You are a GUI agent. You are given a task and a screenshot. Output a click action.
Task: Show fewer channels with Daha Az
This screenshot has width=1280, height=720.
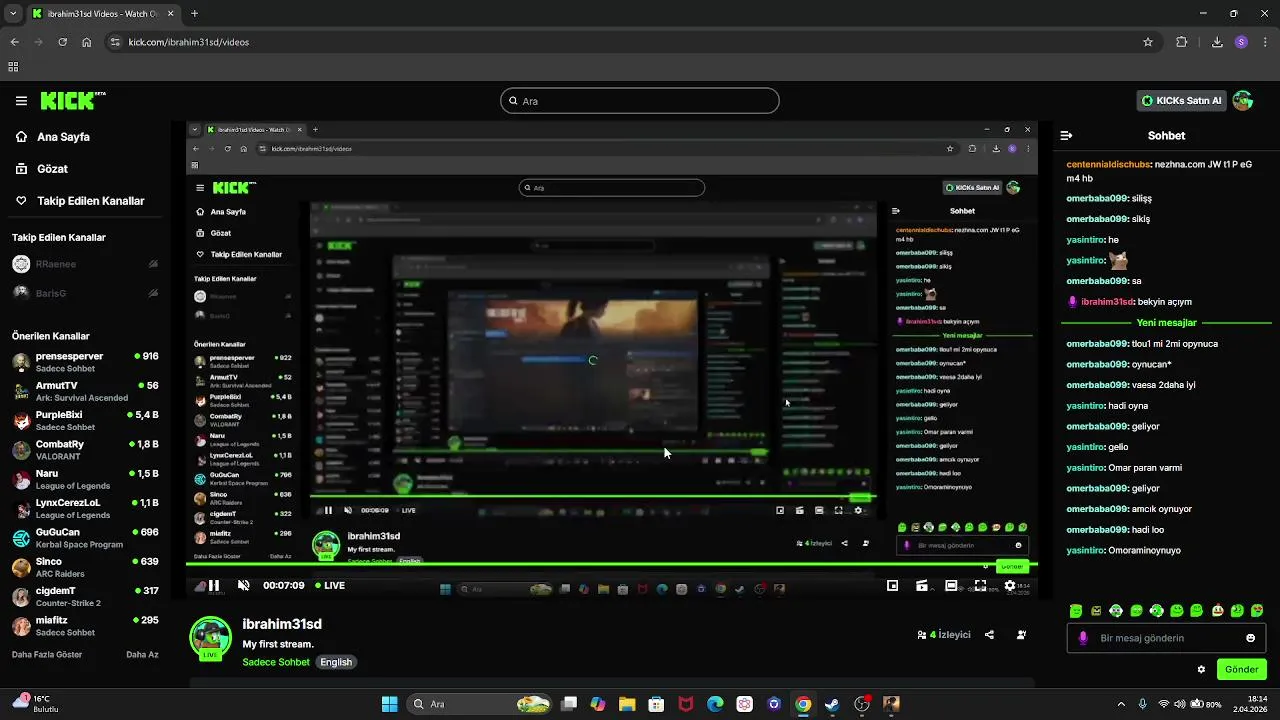(x=142, y=655)
